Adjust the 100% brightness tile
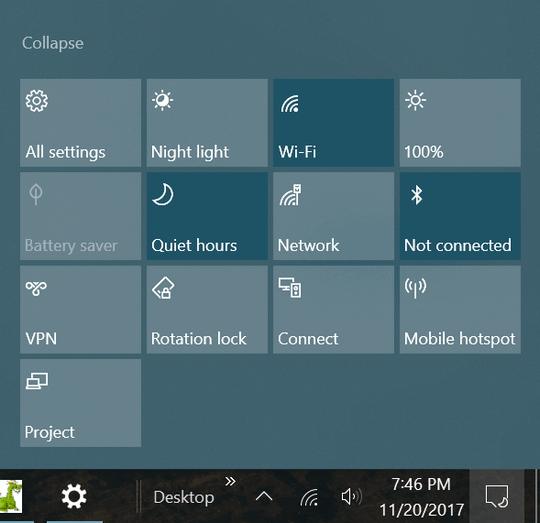 coord(460,123)
